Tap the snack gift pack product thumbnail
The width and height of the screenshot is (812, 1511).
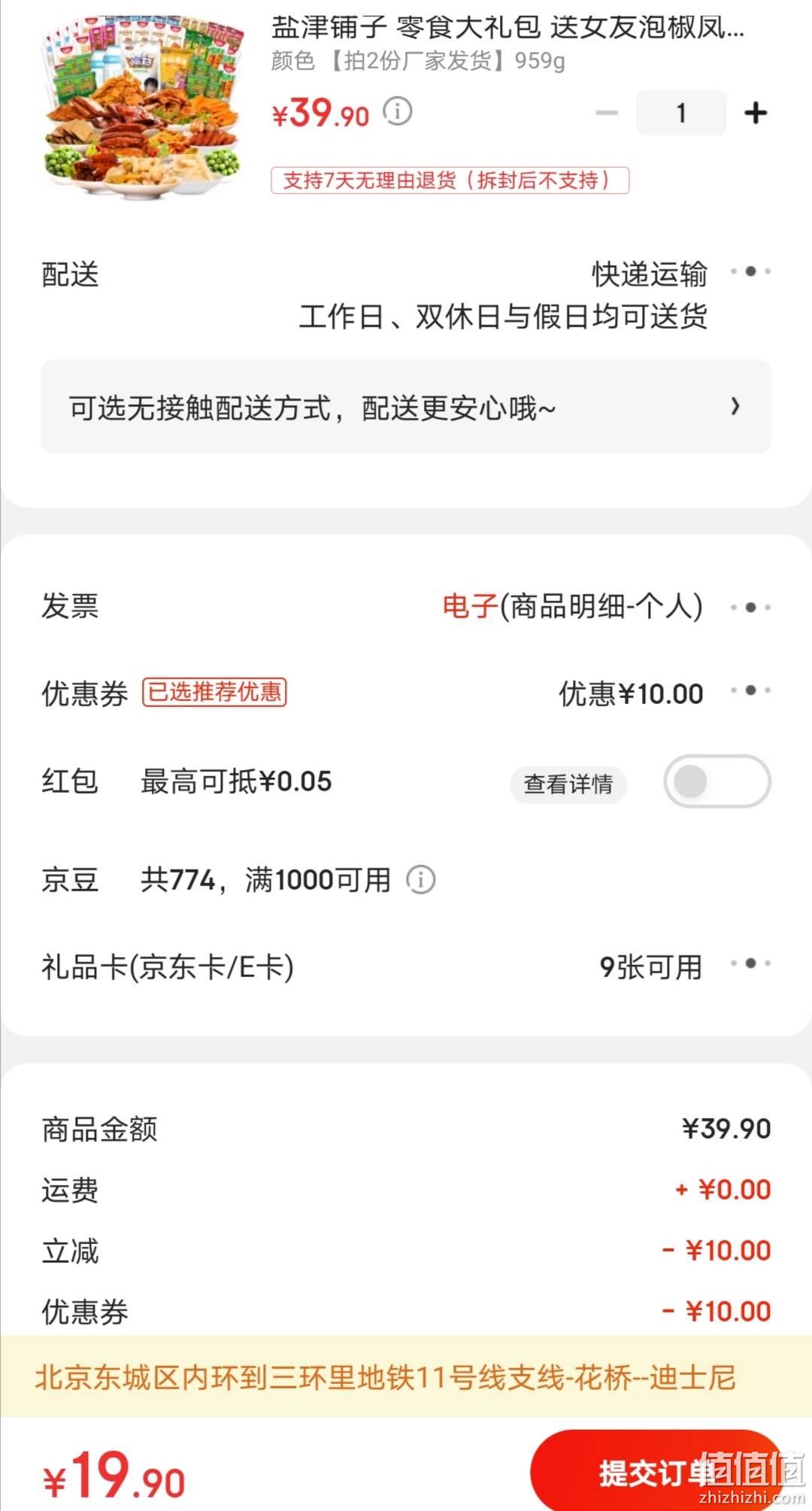[x=144, y=107]
